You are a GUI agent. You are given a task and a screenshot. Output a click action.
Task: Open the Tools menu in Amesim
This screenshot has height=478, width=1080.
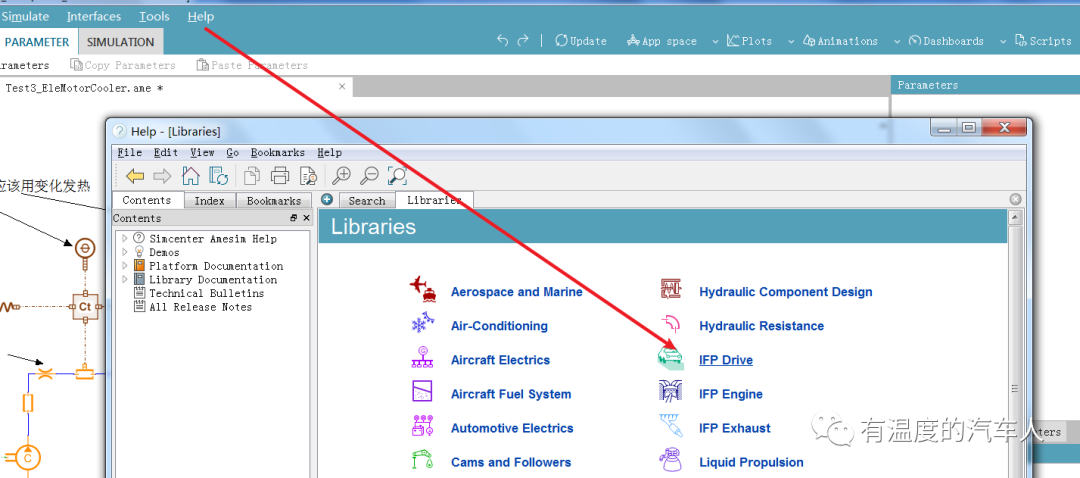154,17
